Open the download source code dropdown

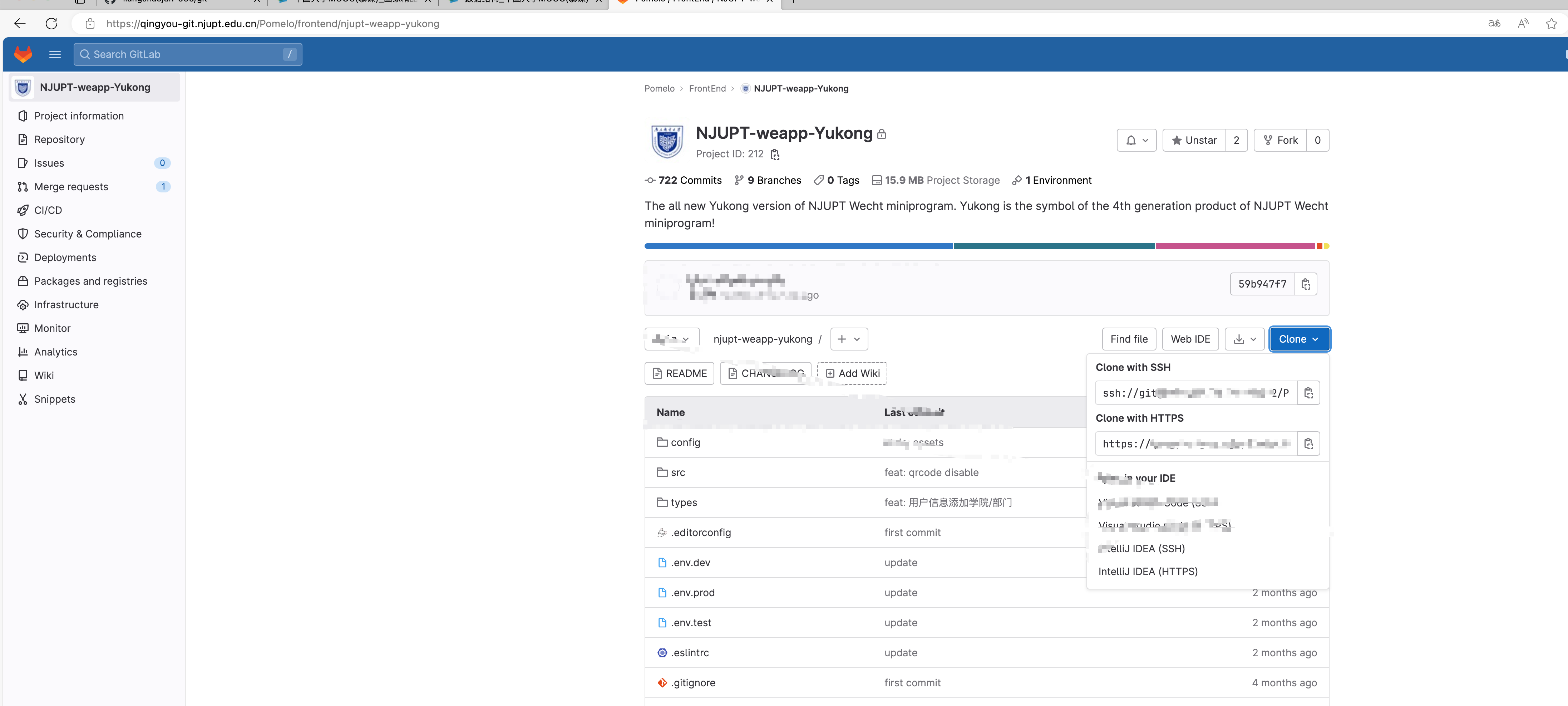1245,339
